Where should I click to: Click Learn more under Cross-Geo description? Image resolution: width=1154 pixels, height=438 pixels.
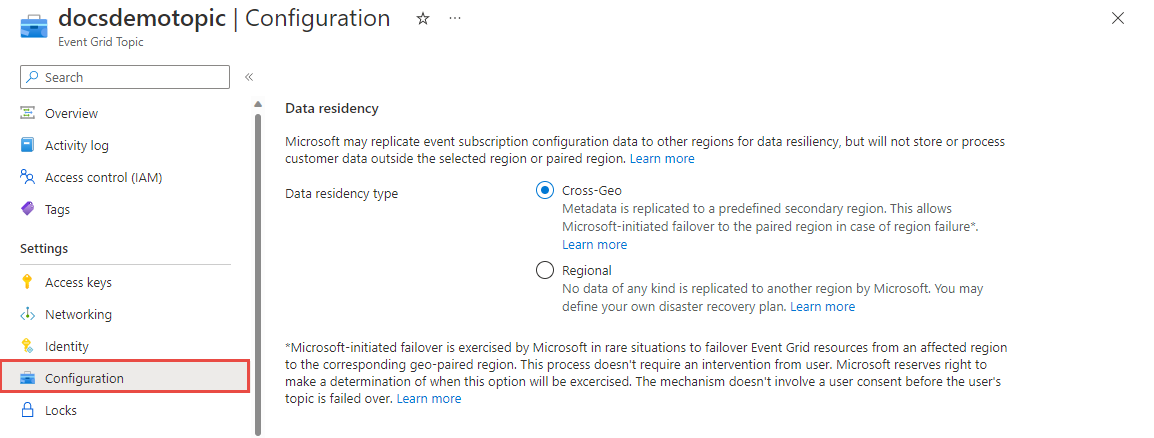tap(594, 244)
